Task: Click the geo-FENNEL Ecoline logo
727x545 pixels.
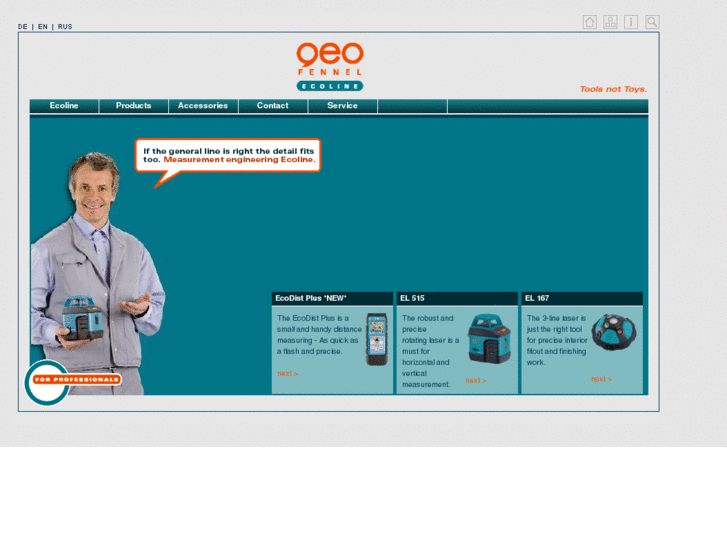Action: click(330, 66)
